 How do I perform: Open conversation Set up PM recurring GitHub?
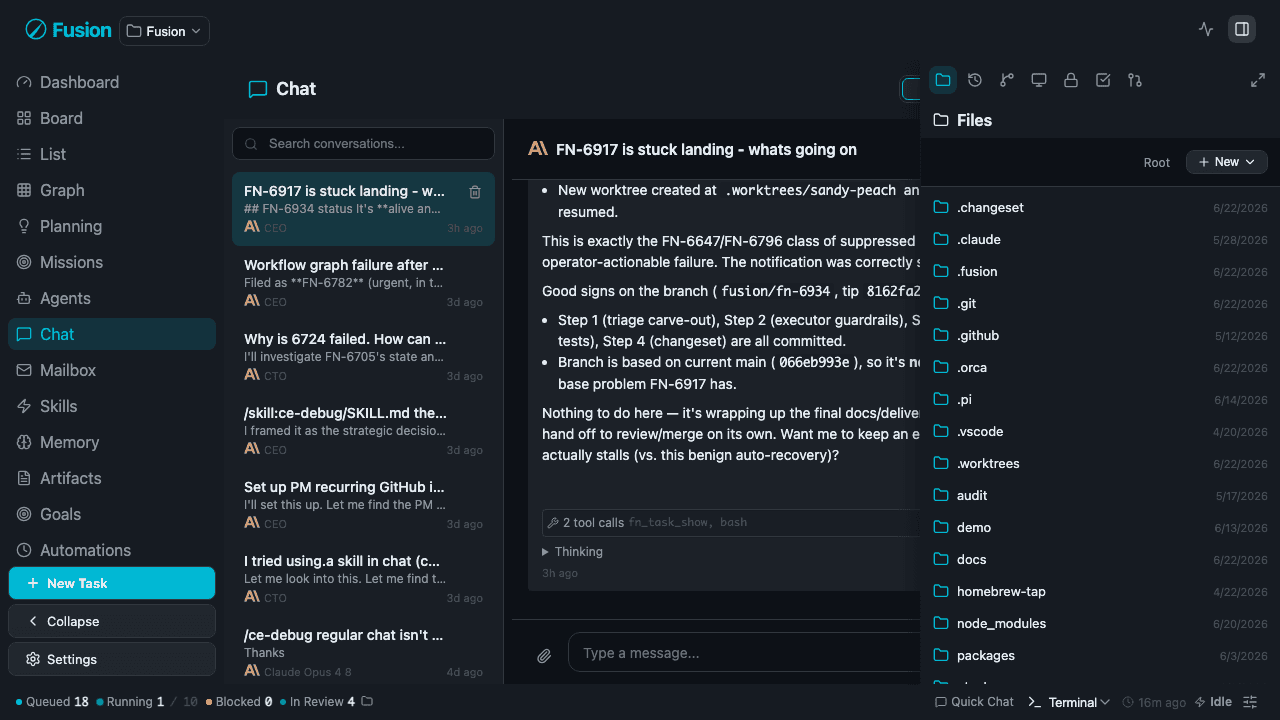coord(363,505)
